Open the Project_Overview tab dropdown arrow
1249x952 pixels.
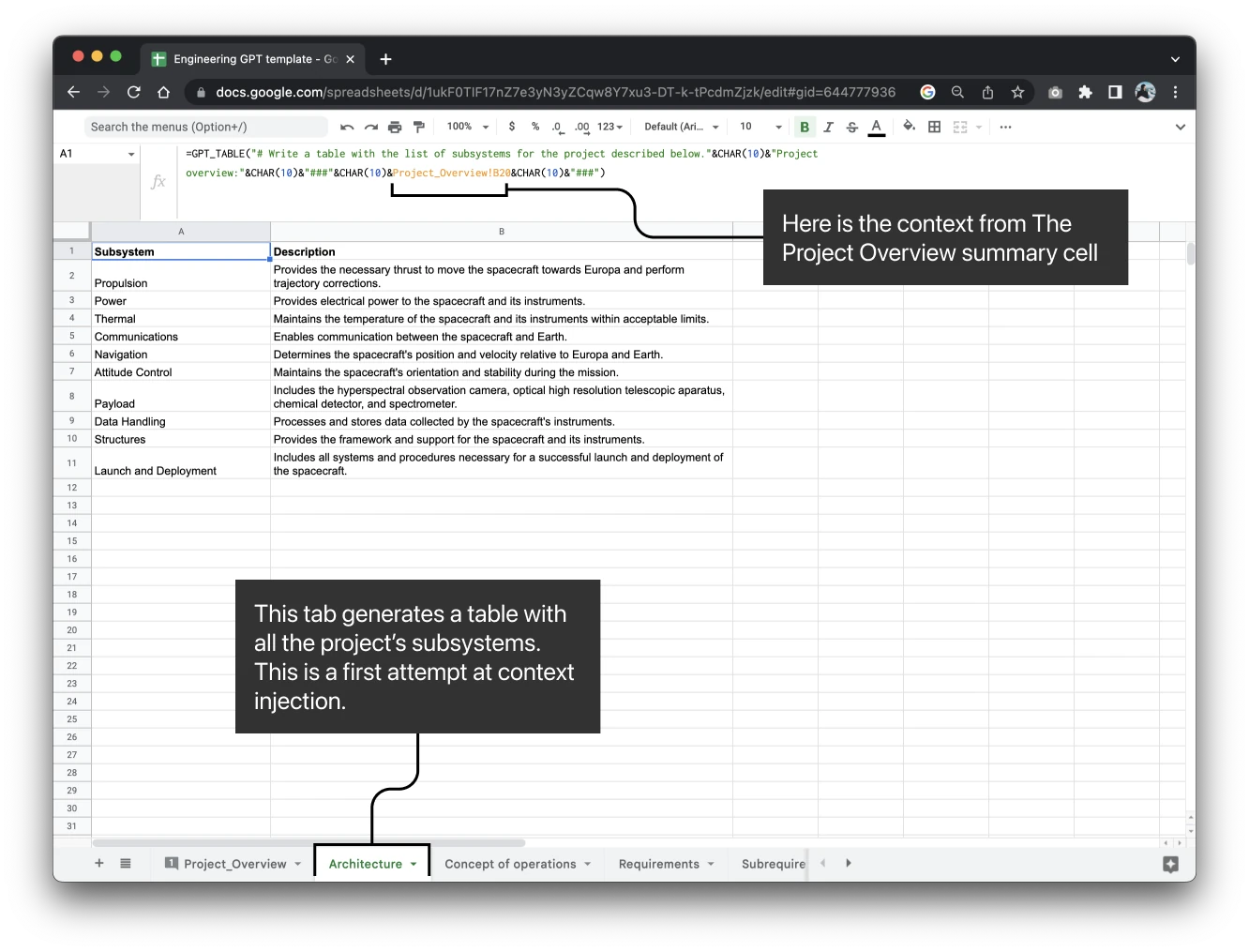pyautogui.click(x=298, y=864)
